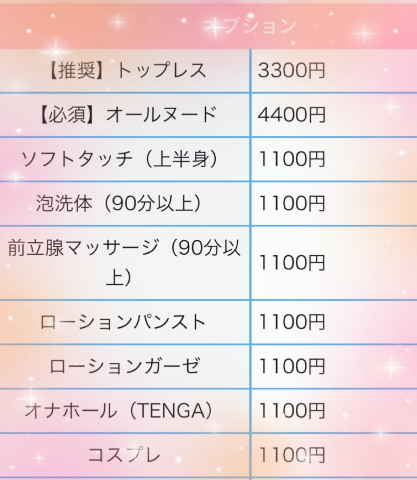Select ソフトタッチ（上半身） option label

(121, 159)
